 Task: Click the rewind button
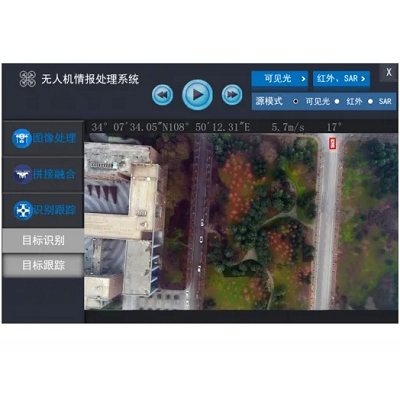(163, 95)
